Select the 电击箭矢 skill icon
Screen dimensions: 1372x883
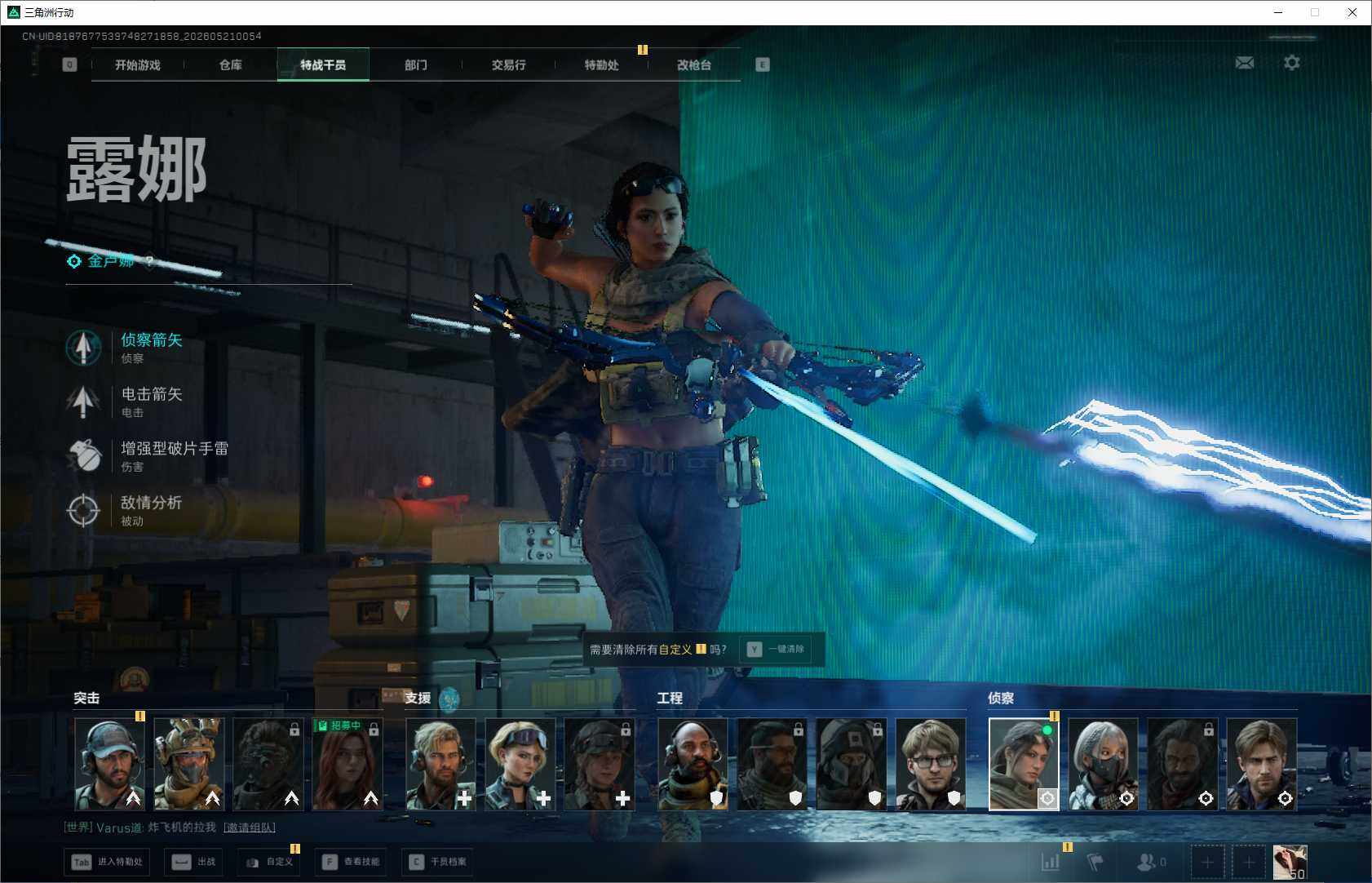[83, 402]
